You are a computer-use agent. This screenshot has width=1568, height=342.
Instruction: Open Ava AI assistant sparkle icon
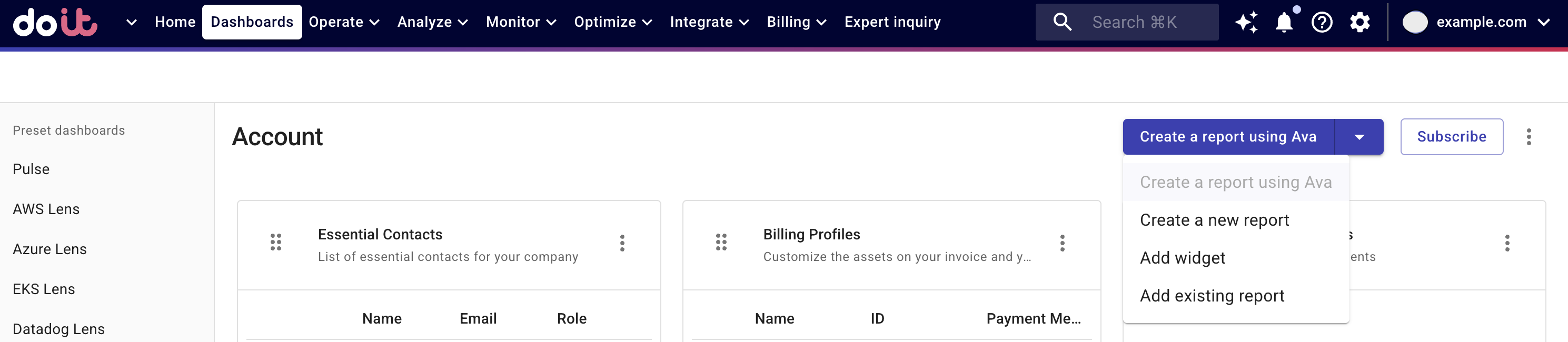tap(1247, 22)
